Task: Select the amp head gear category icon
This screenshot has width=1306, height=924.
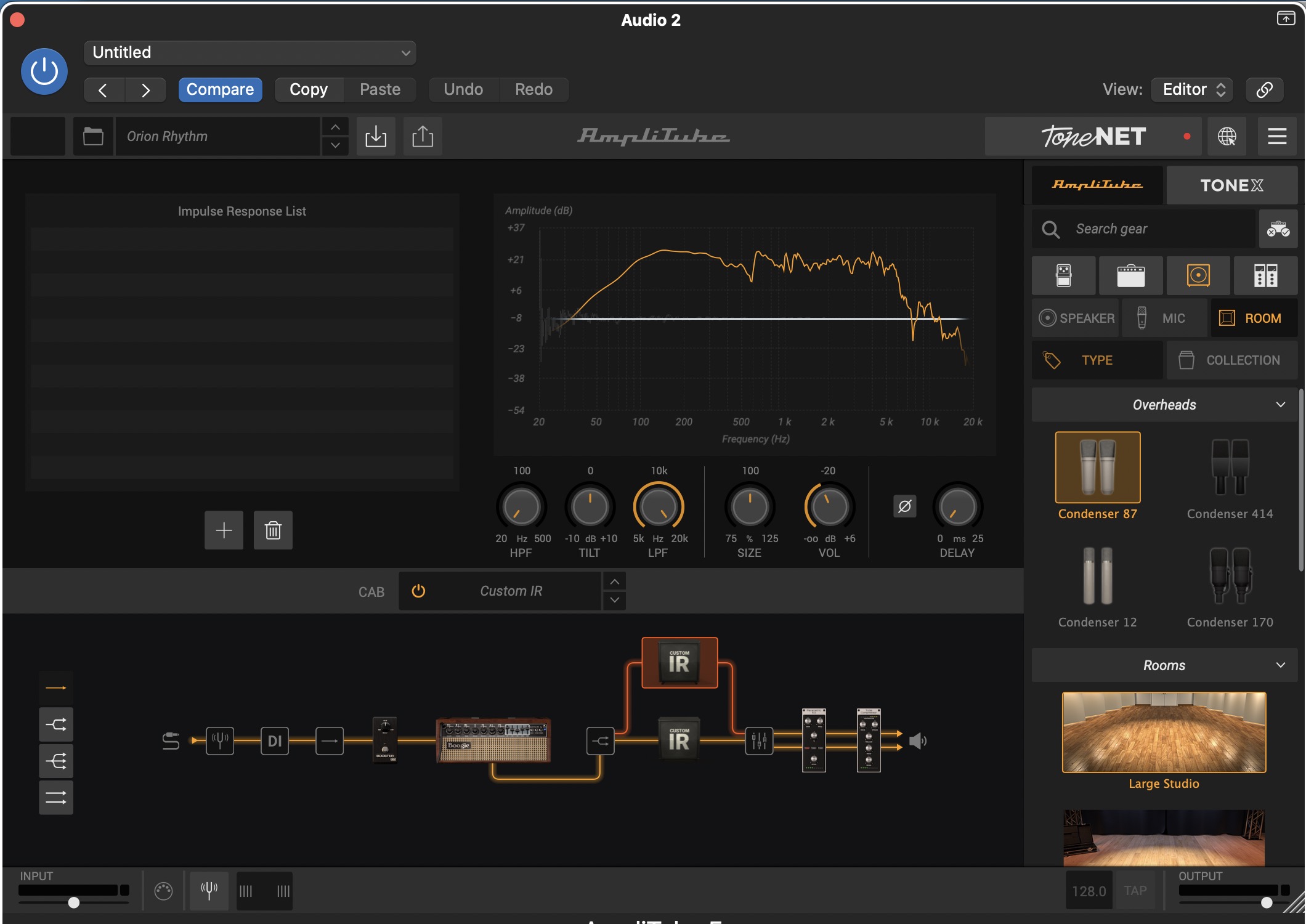Action: pos(1130,275)
